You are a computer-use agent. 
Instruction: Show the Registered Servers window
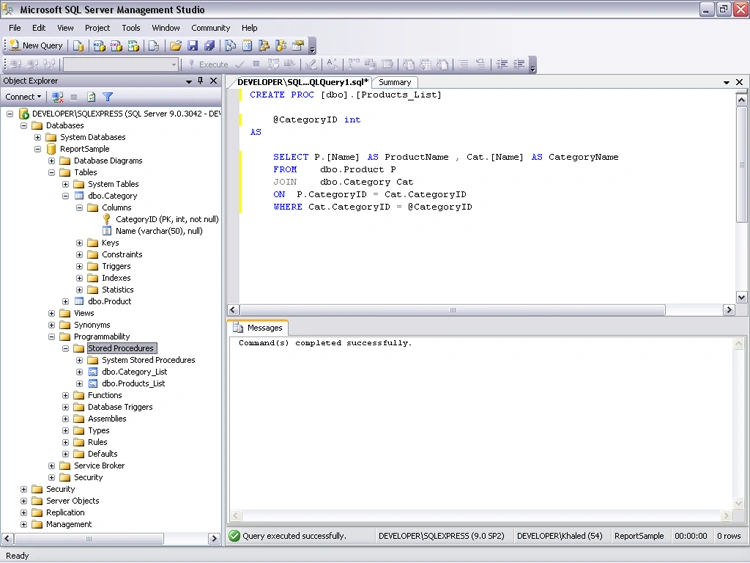point(231,45)
